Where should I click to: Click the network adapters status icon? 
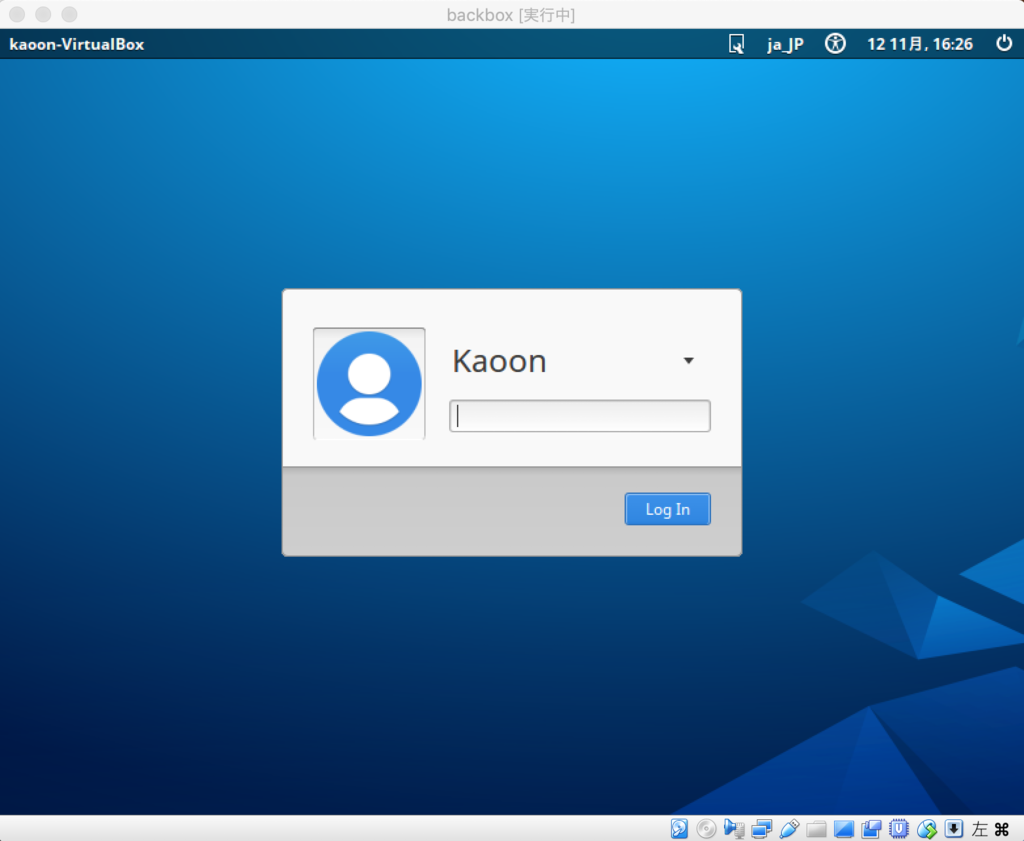point(761,829)
